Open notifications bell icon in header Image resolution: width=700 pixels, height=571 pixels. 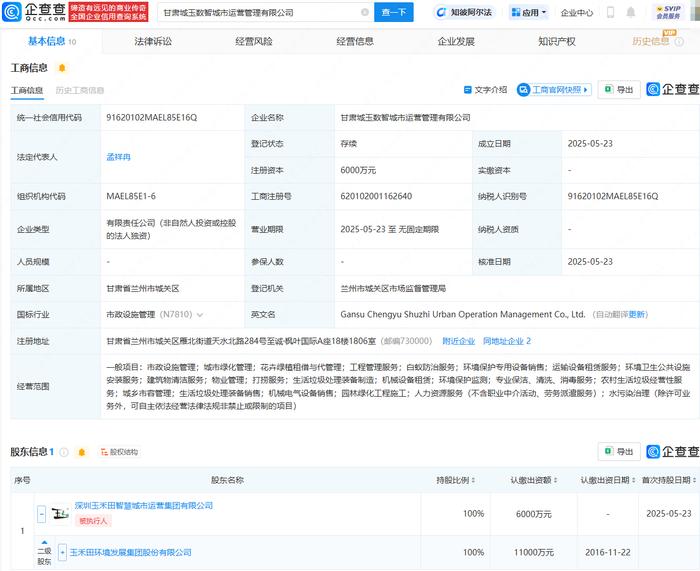coord(630,12)
